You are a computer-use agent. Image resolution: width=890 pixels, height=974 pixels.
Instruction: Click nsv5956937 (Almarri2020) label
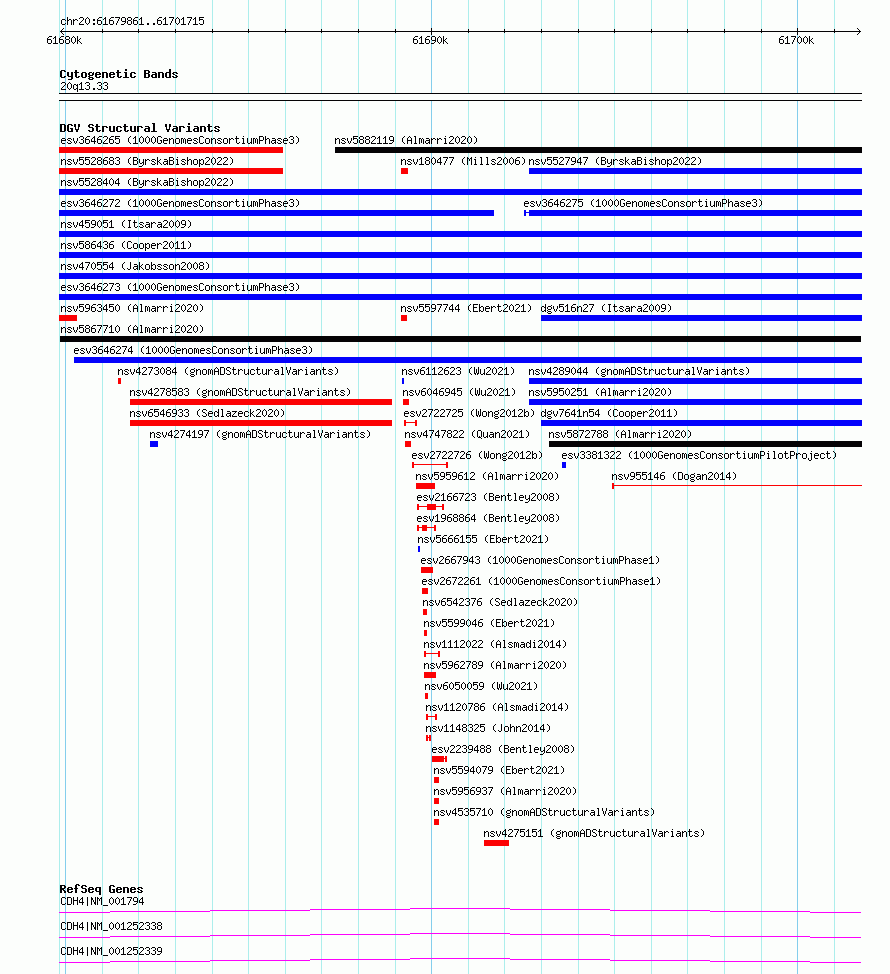505,792
